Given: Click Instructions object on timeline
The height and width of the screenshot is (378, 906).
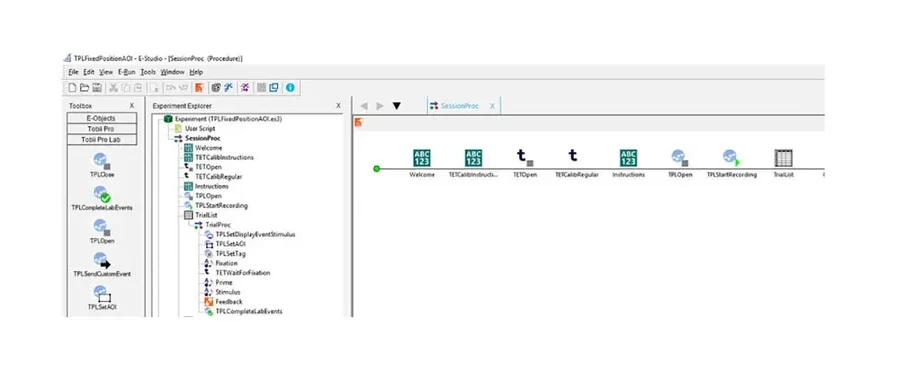Looking at the screenshot, I should pos(628,163).
